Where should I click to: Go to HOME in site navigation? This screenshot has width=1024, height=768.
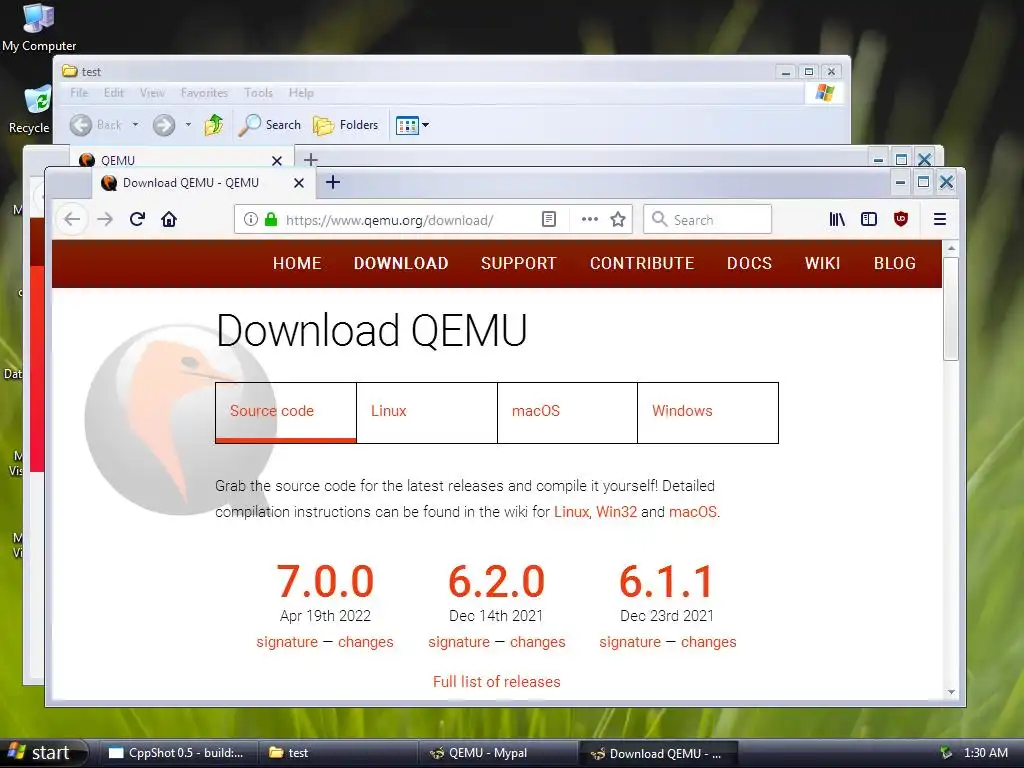point(297,263)
